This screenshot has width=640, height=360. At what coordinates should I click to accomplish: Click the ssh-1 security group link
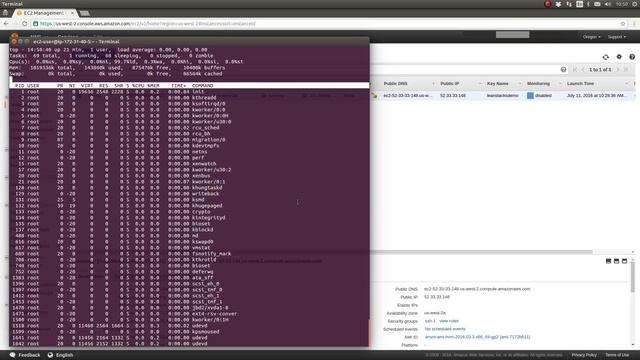pyautogui.click(x=429, y=321)
